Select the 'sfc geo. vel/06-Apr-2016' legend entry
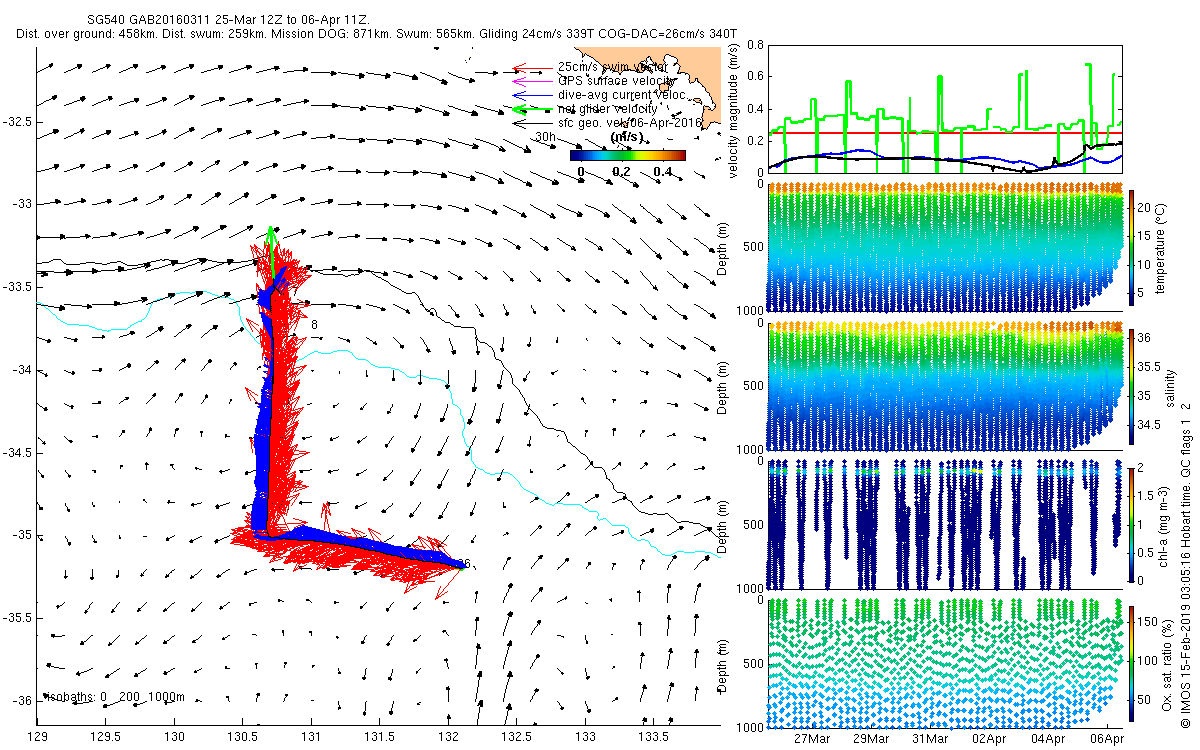This screenshot has height=750, width=1200. [628, 122]
